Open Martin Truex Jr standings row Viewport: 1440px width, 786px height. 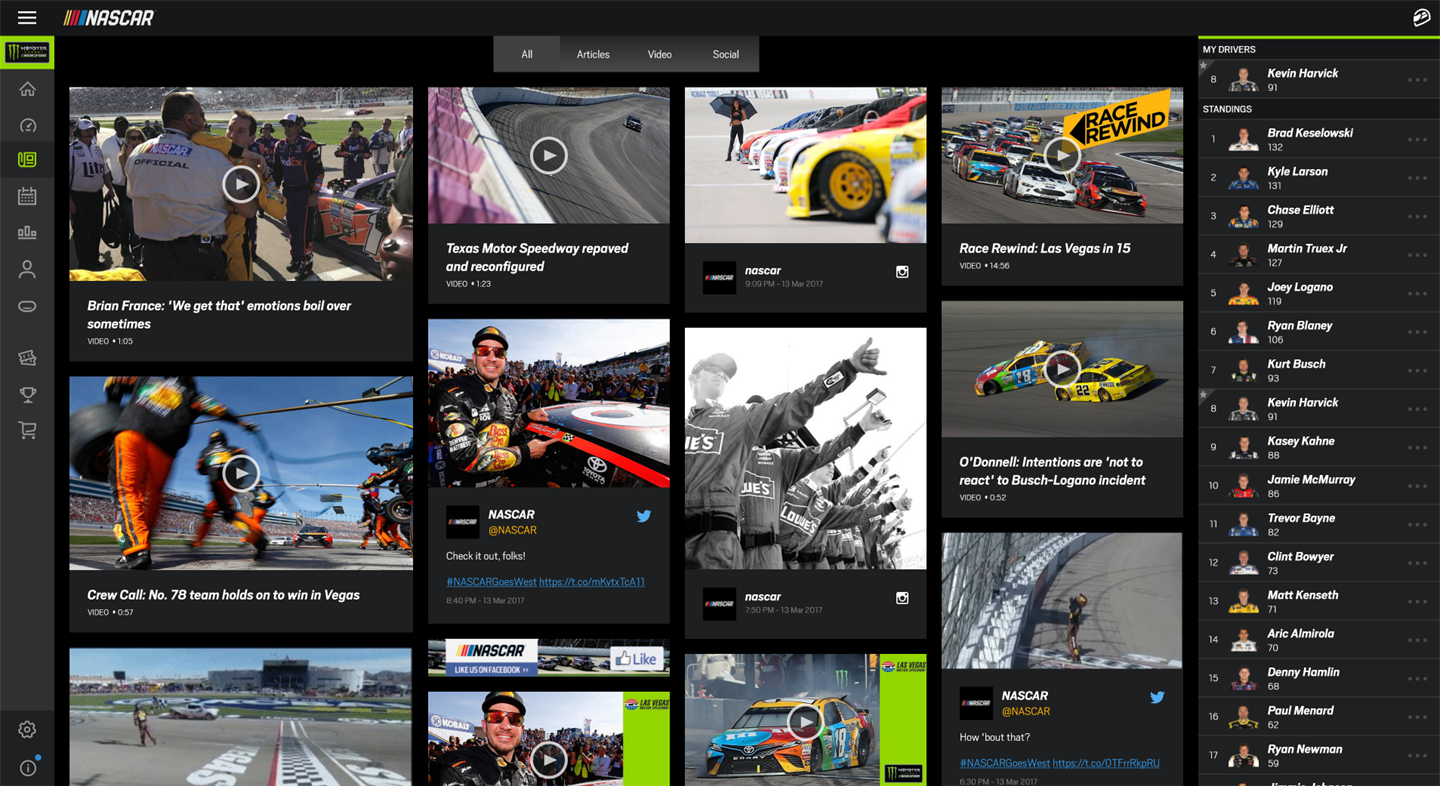[1319, 255]
